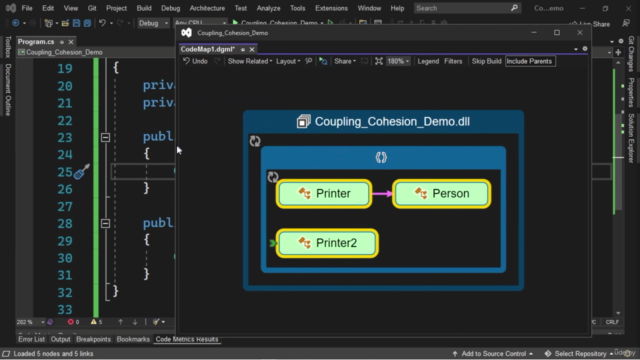Pin the CodeMap1.dgml tab
This screenshot has height=360, width=640.
243,49
